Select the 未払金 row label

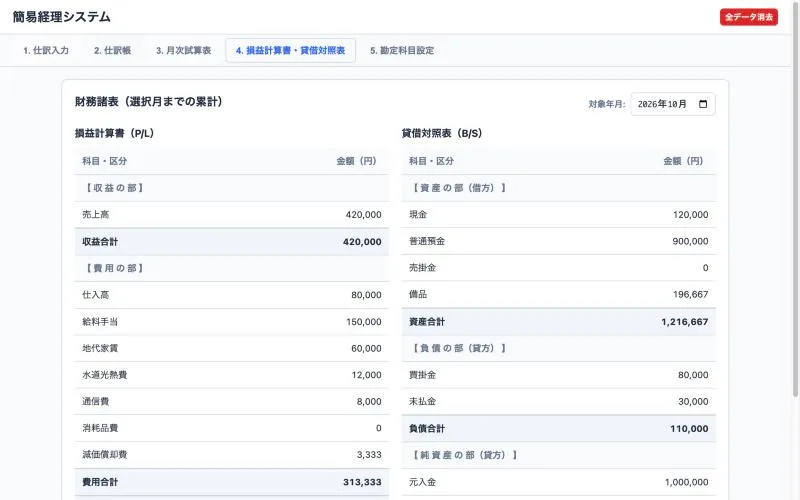[x=422, y=401]
